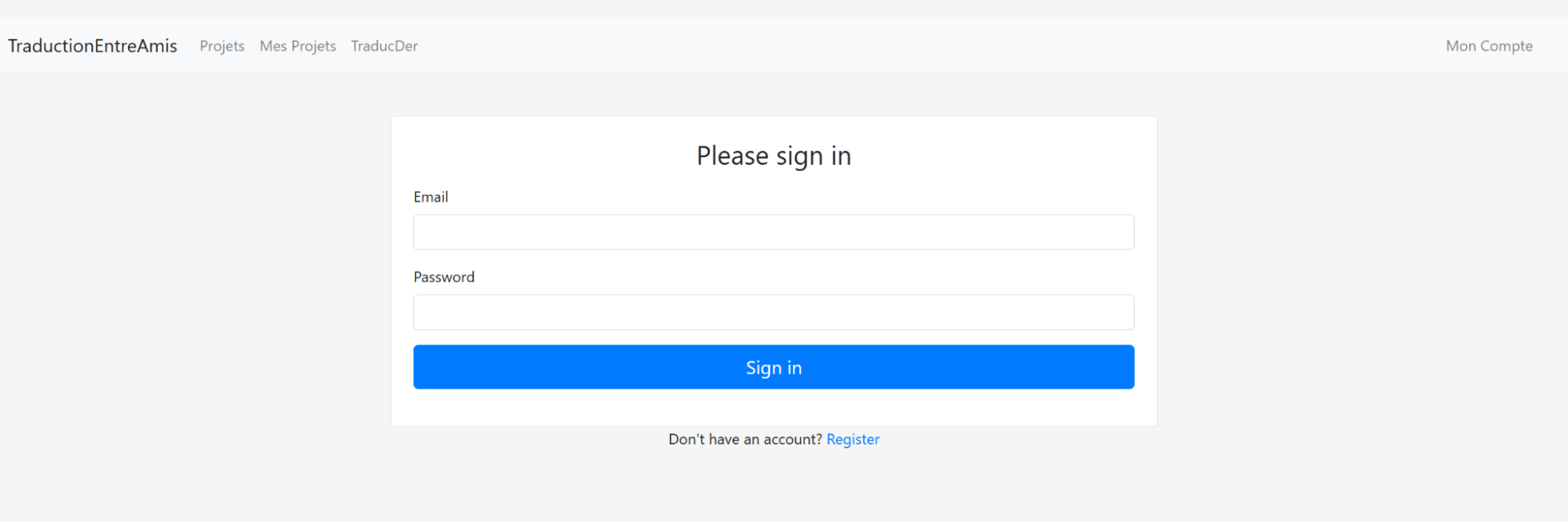
Task: Click the "Don't have an account?" text
Action: point(744,440)
